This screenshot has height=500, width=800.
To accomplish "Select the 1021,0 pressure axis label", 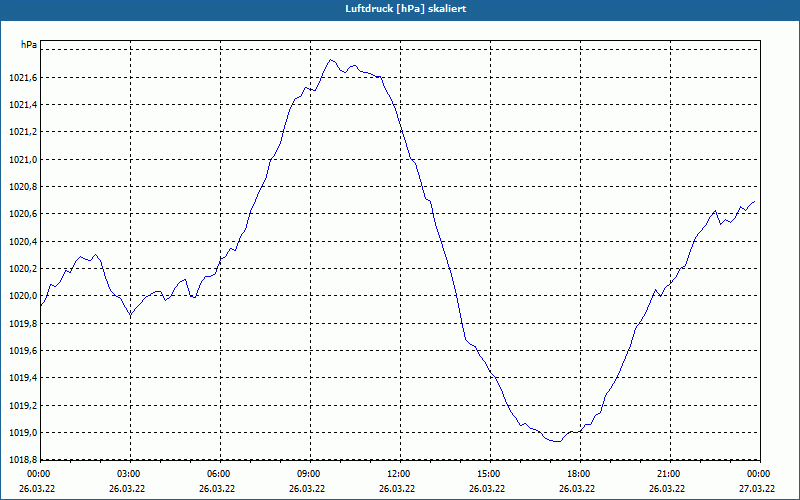I will [23, 160].
